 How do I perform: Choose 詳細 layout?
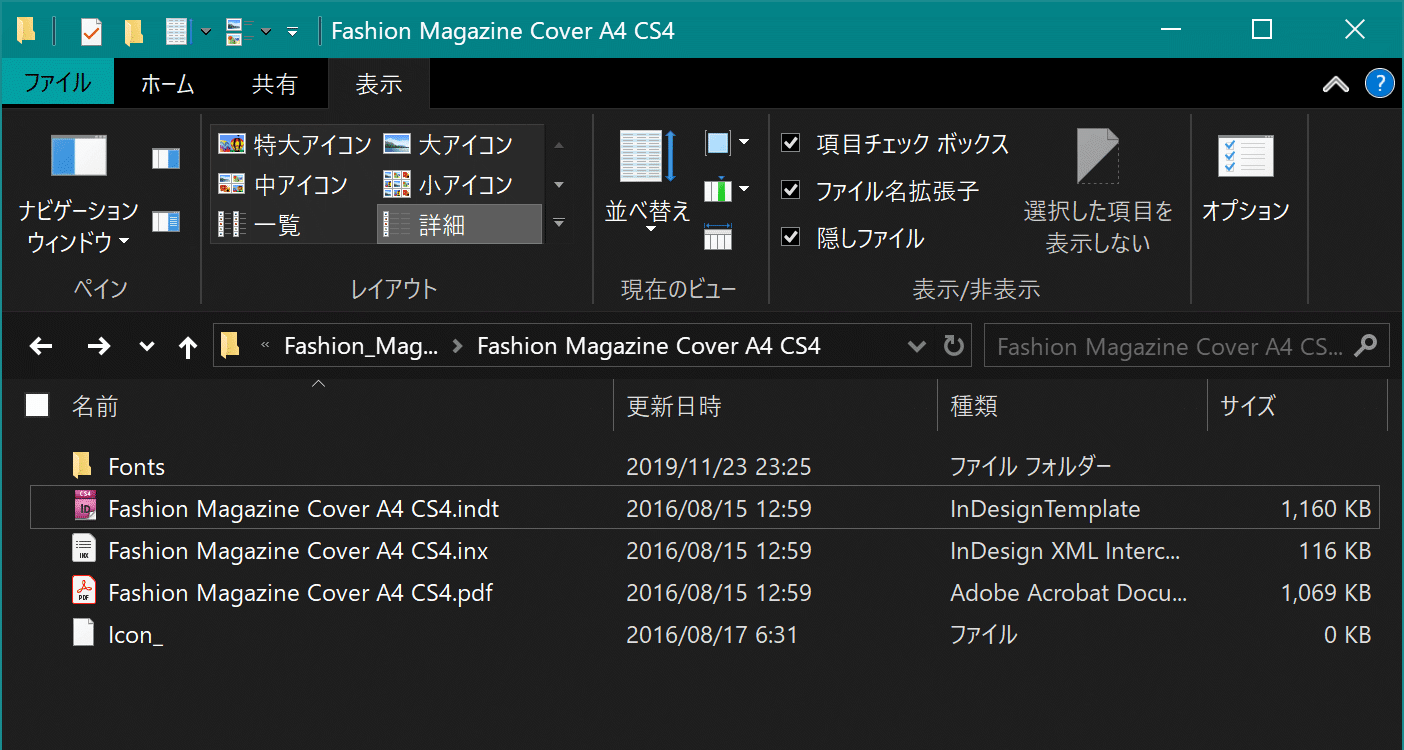point(460,225)
